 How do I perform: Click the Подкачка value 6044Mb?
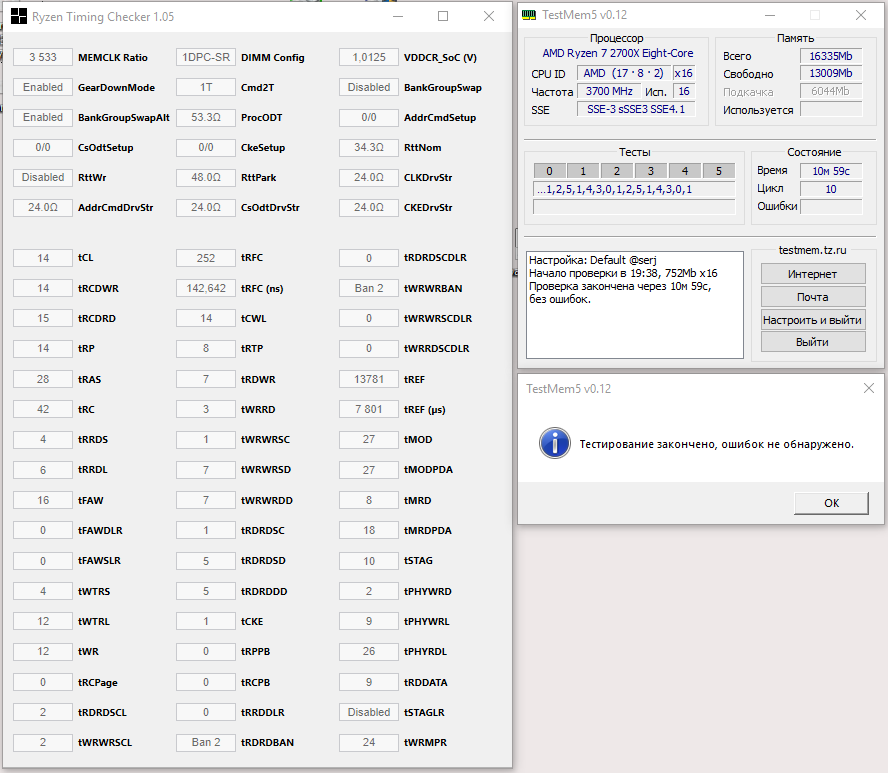click(831, 91)
